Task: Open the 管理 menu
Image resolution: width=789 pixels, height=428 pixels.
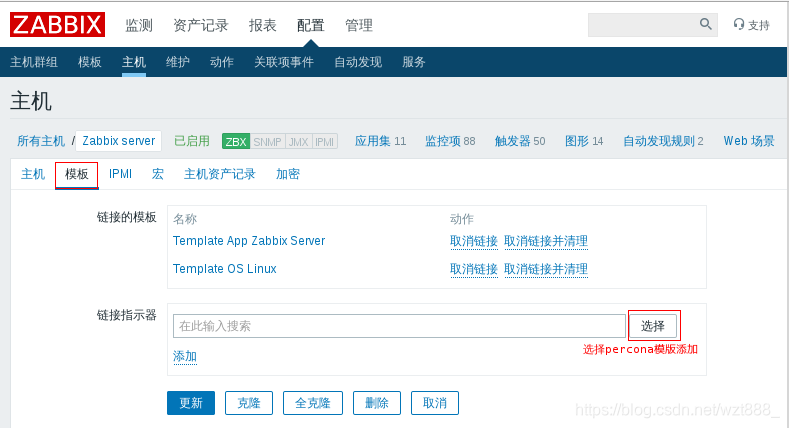Action: tap(359, 25)
